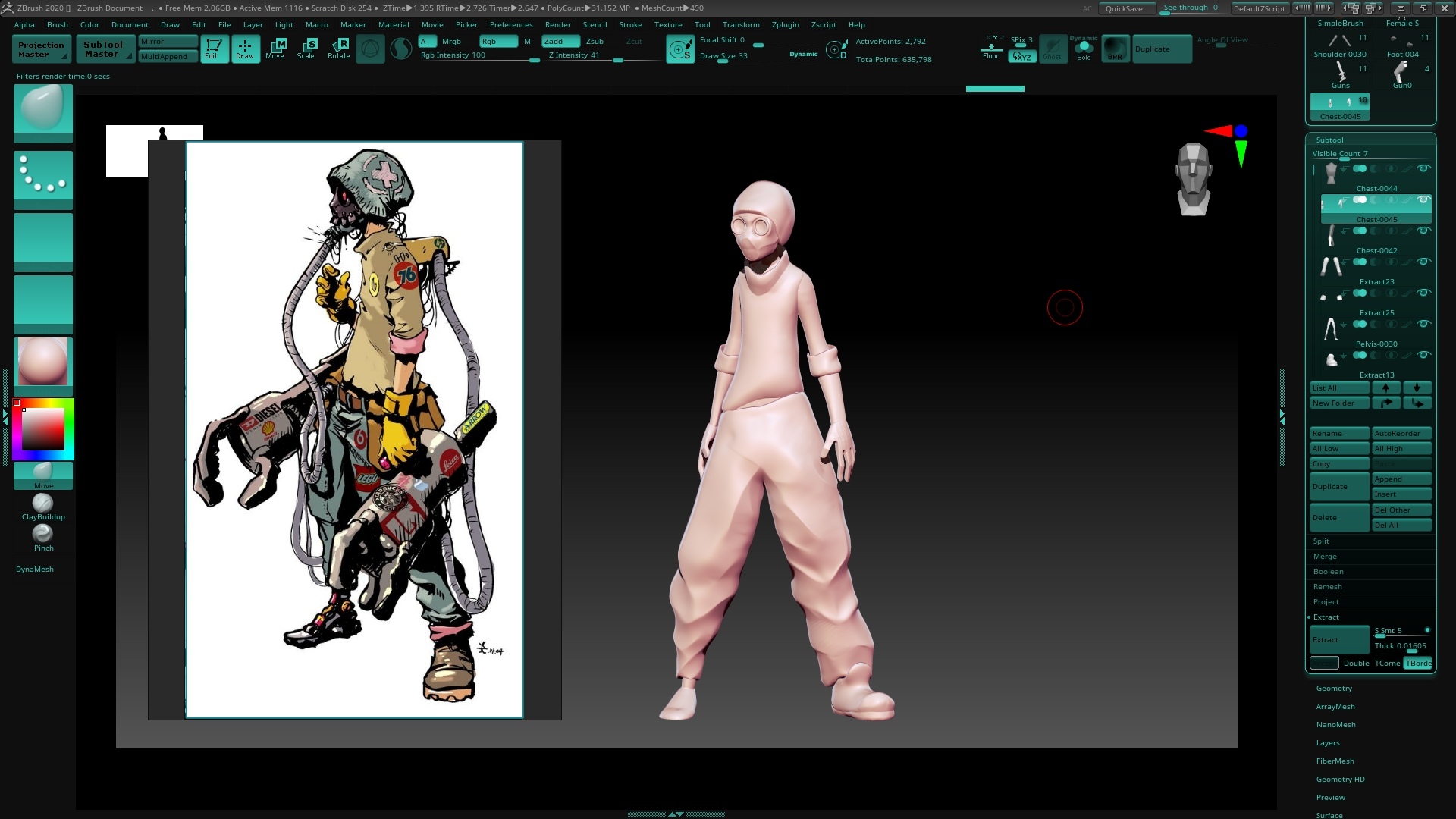
Task: Open the dotted stroke type selector
Action: [43, 180]
